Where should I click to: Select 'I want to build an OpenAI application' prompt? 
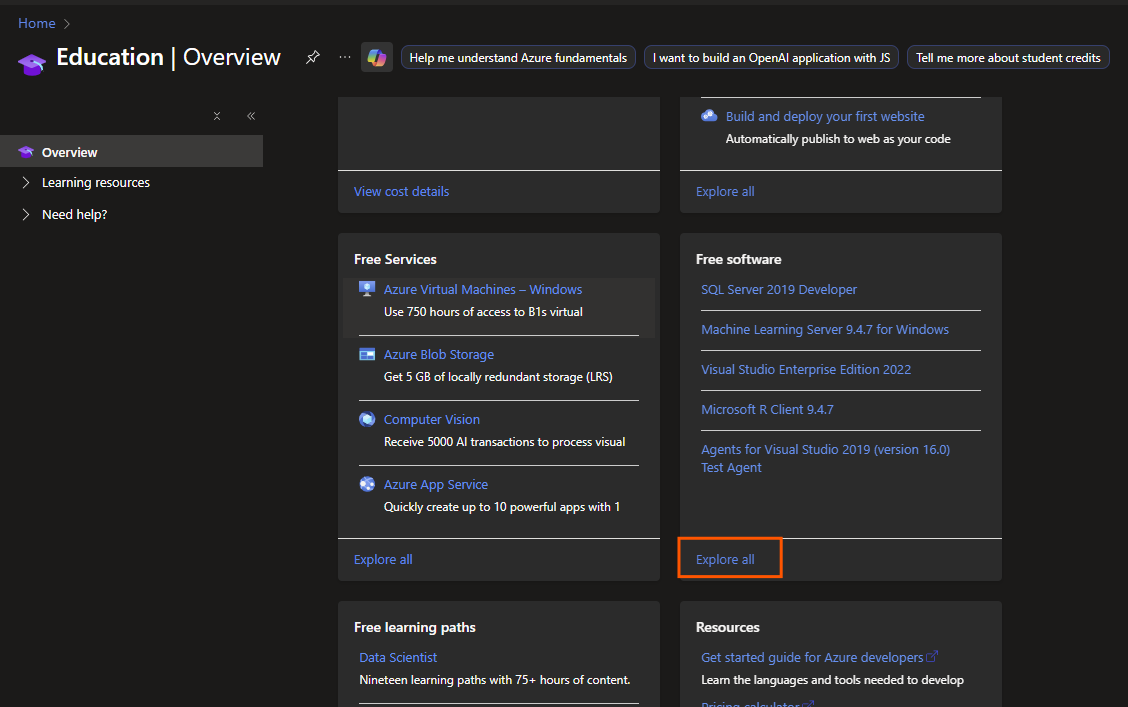pyautogui.click(x=771, y=58)
